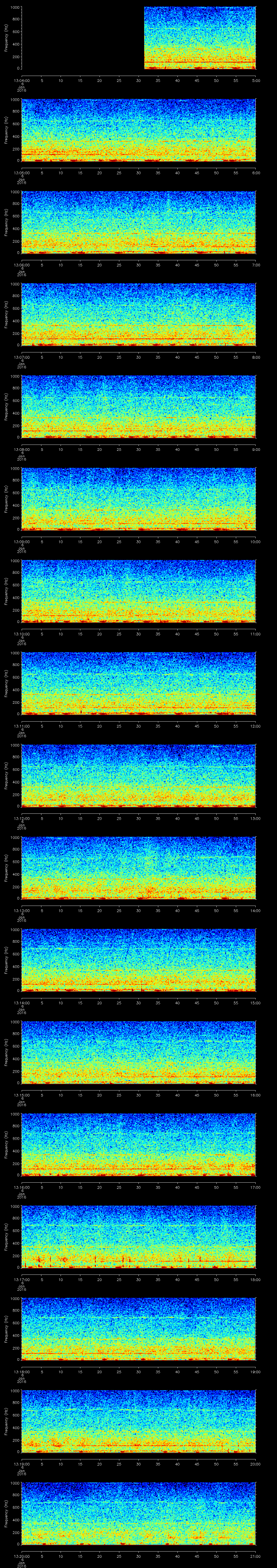
Task: Click the 16:00 end time label
Action: pyautogui.click(x=256, y=1095)
